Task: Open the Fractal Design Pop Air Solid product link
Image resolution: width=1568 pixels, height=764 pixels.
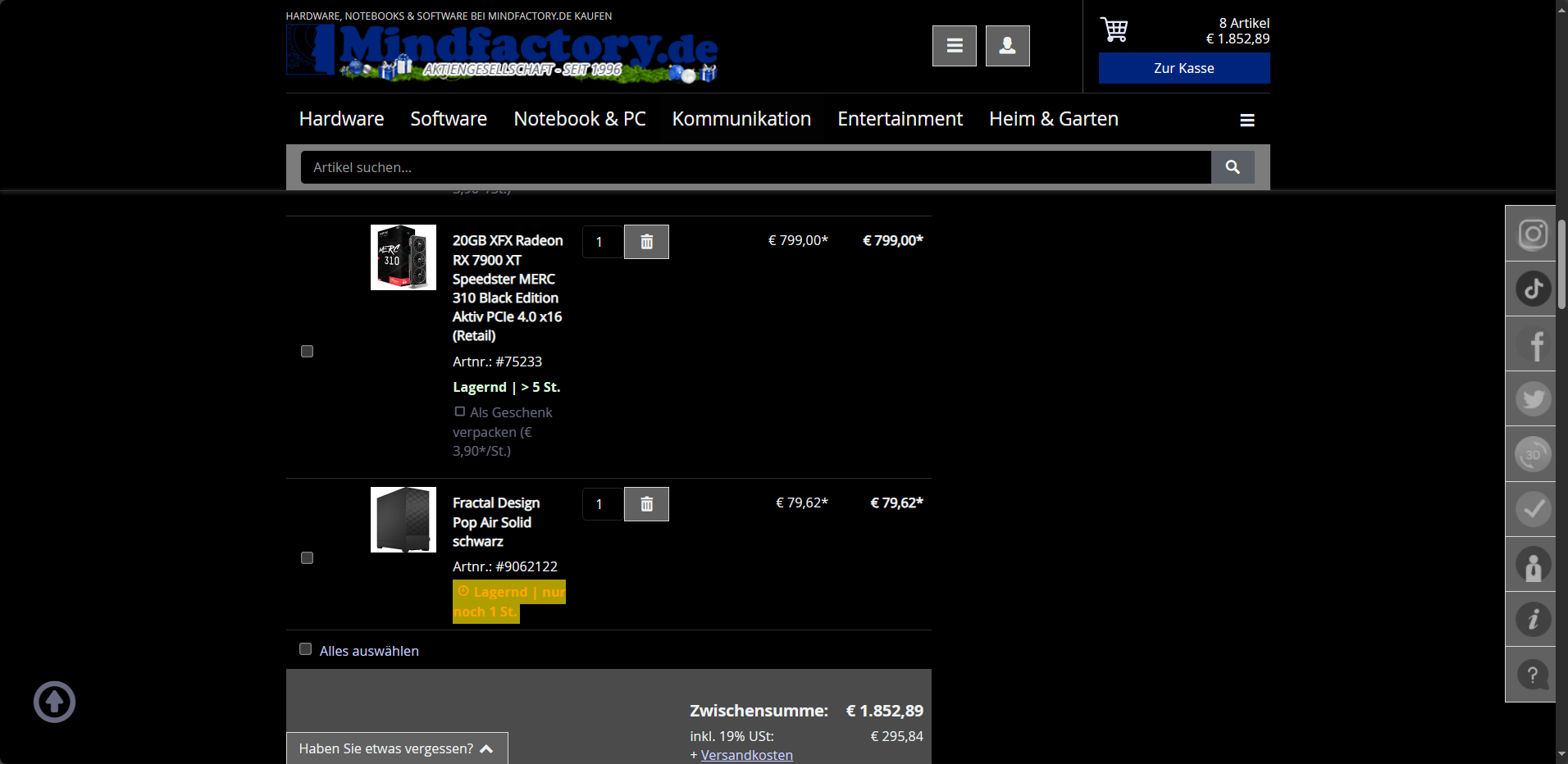Action: tap(496, 522)
